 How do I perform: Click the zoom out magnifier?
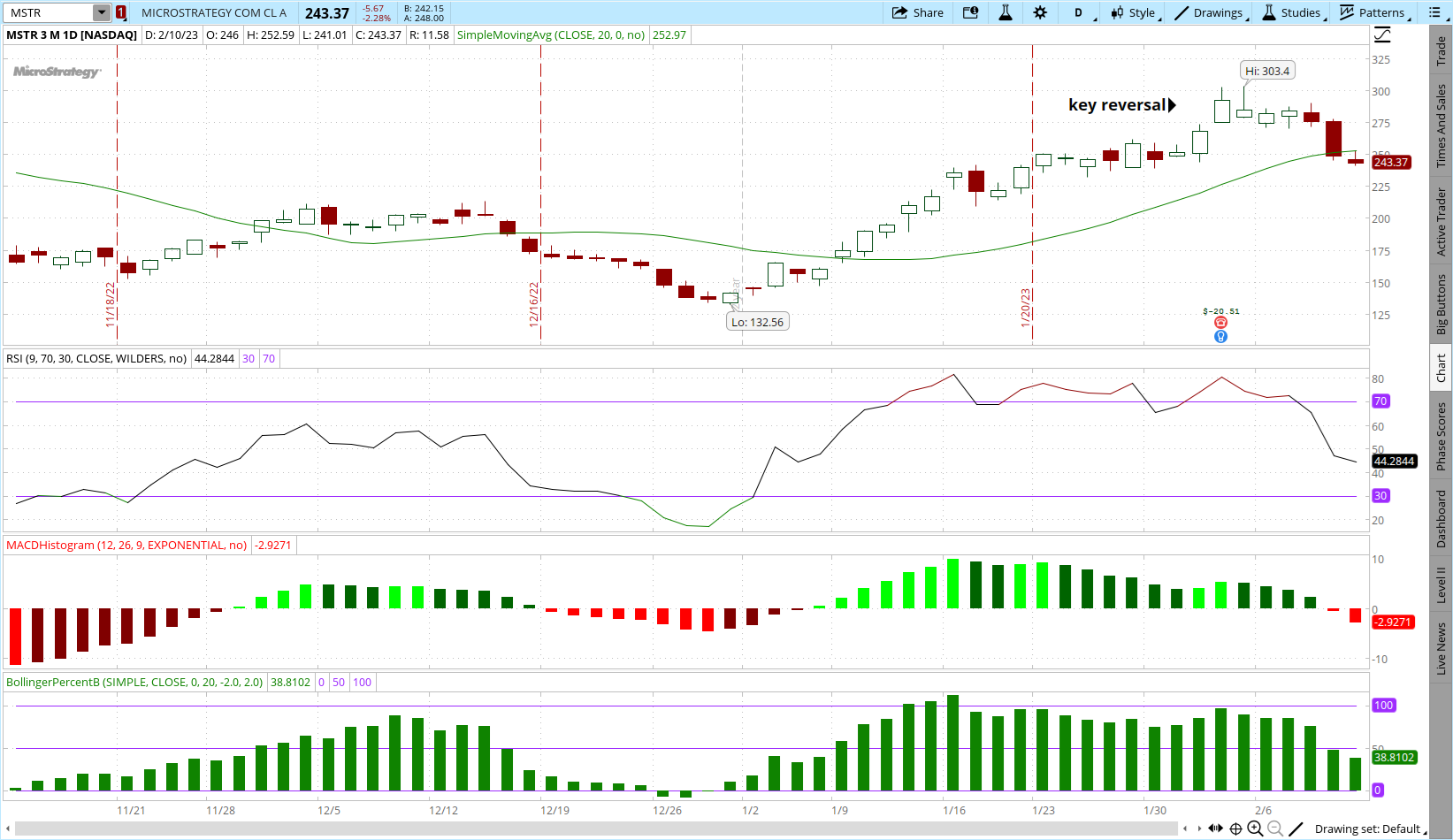[1275, 829]
